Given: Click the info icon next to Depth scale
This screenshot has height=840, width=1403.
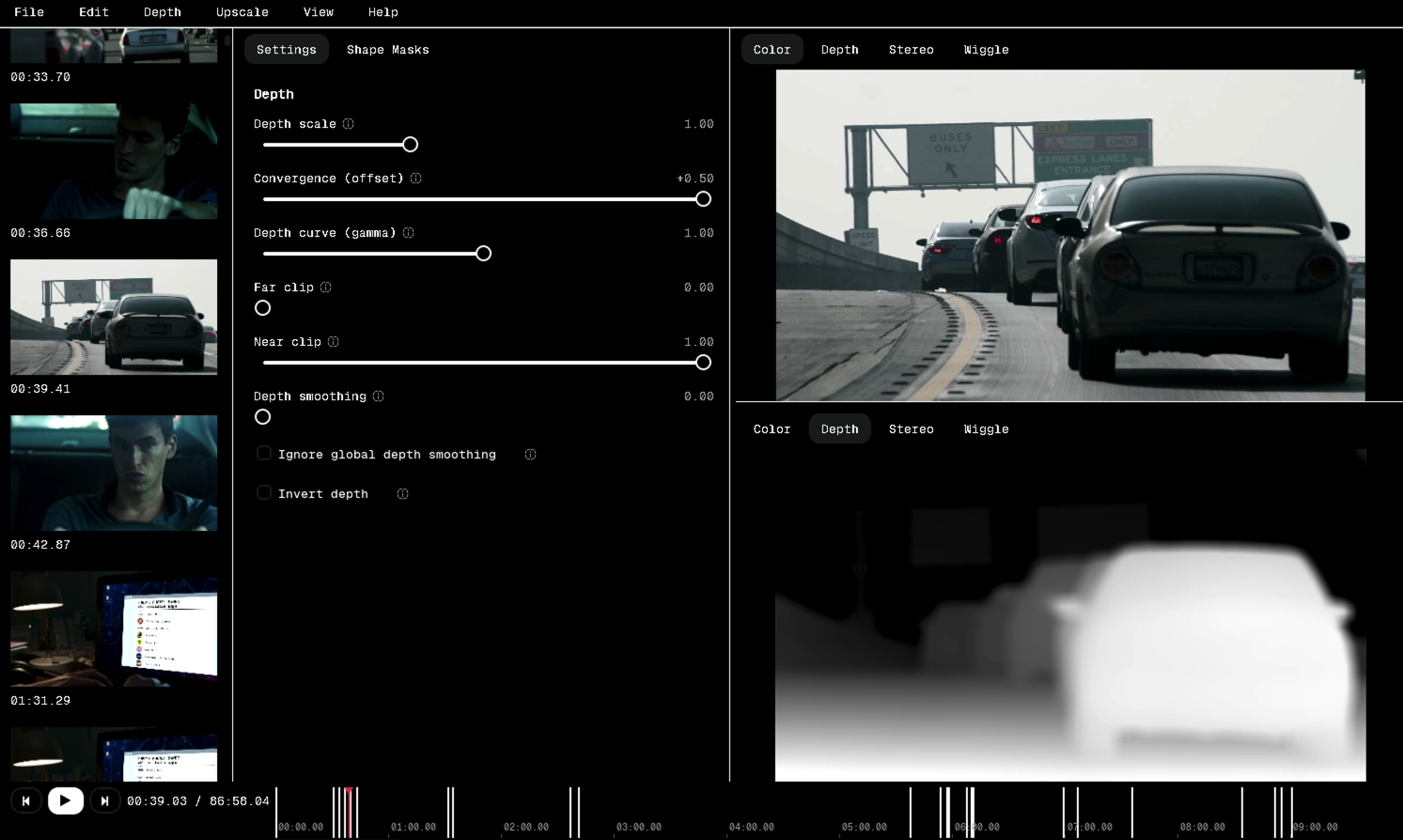Looking at the screenshot, I should coord(349,124).
